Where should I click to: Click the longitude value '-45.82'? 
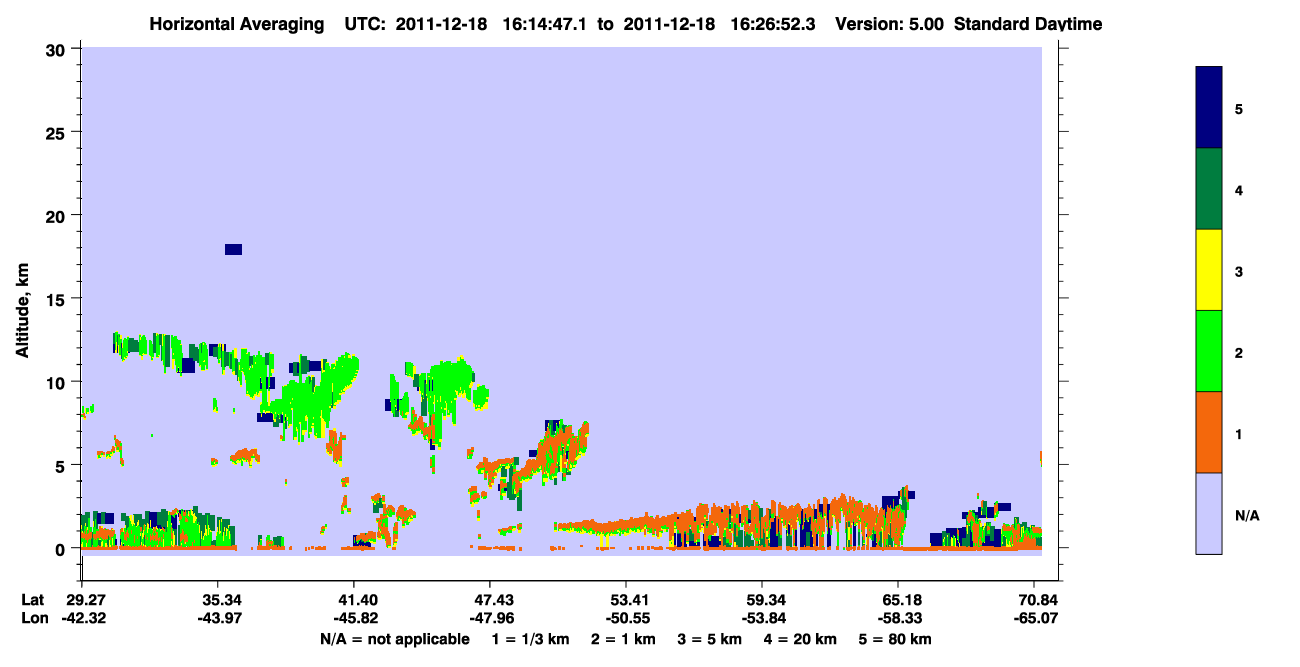pos(354,618)
